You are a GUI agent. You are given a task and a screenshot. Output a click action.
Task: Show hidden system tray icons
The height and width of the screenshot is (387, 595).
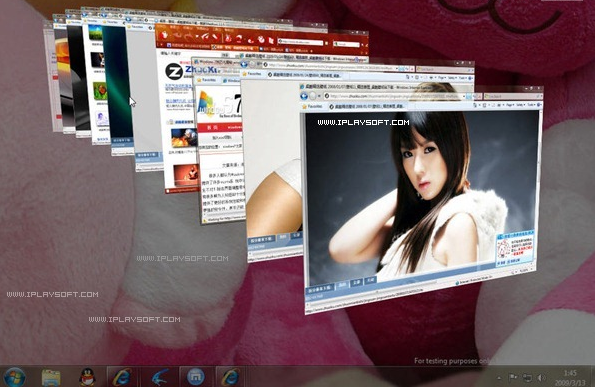pos(499,378)
